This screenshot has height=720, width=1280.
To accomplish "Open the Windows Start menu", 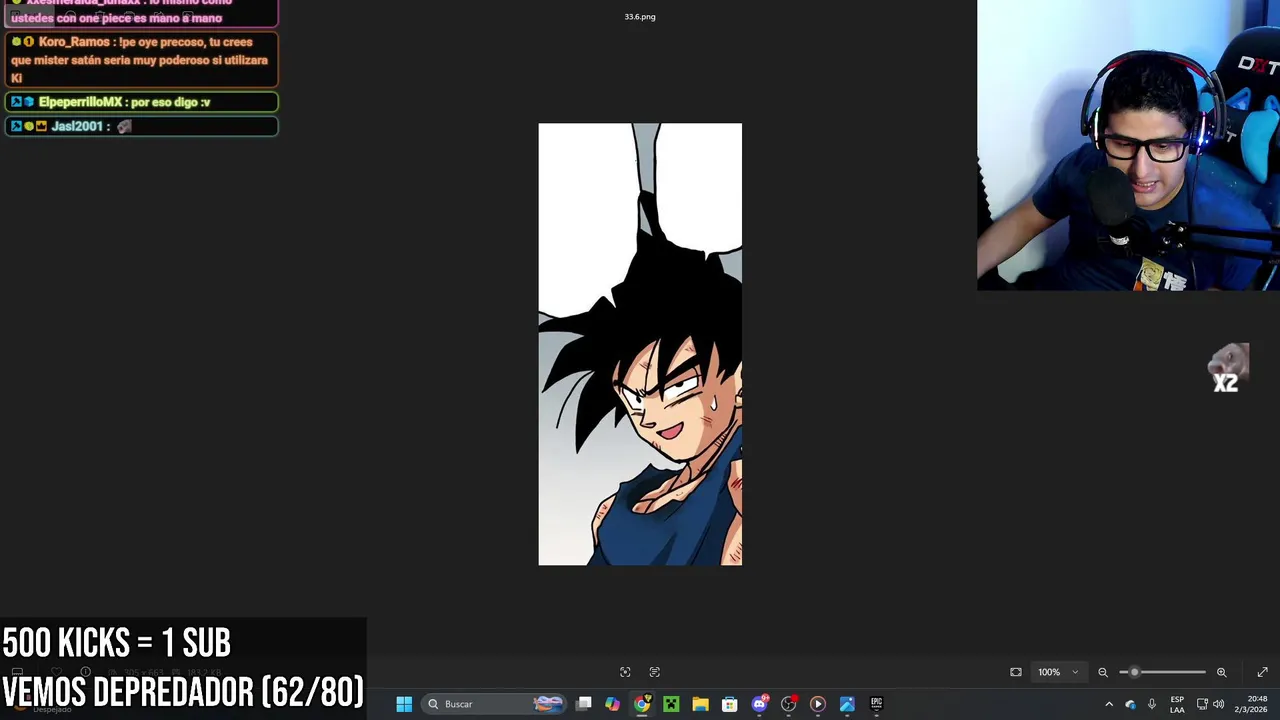I will 404,704.
